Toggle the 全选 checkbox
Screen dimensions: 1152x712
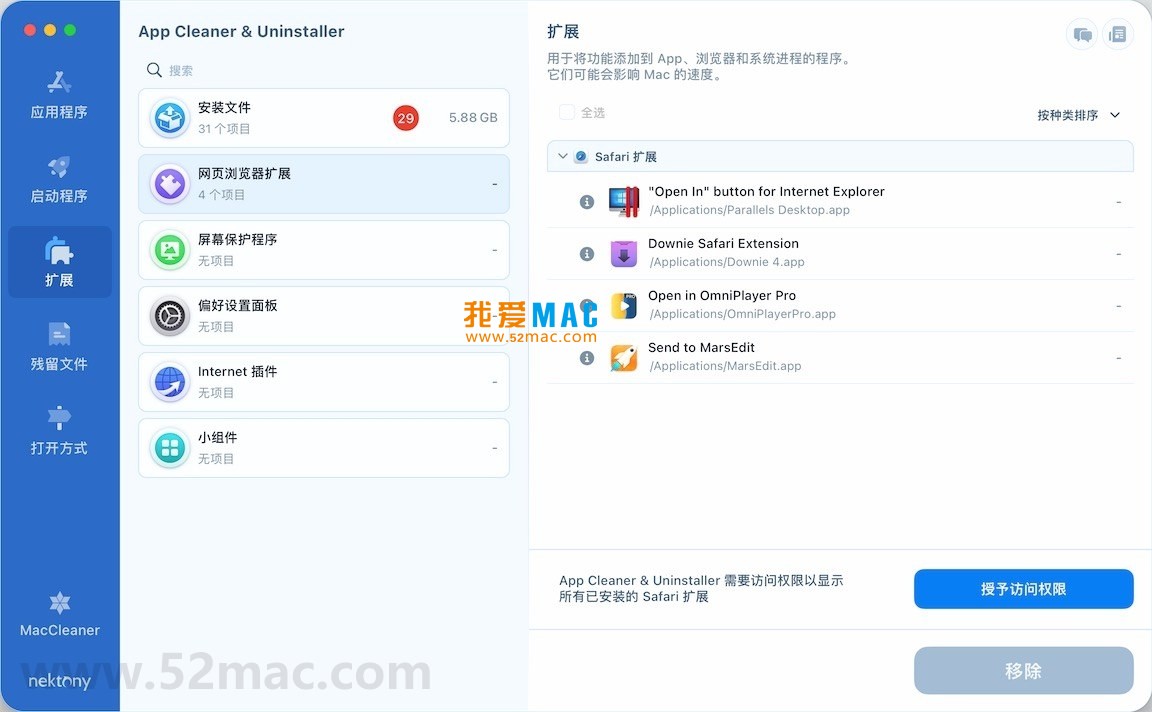point(566,112)
